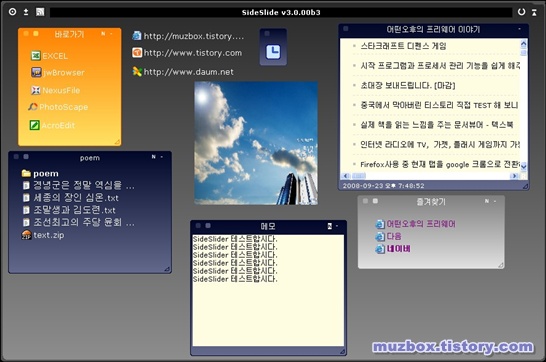Open the headline 초대장 보내드립니다. (마감)

click(408, 85)
